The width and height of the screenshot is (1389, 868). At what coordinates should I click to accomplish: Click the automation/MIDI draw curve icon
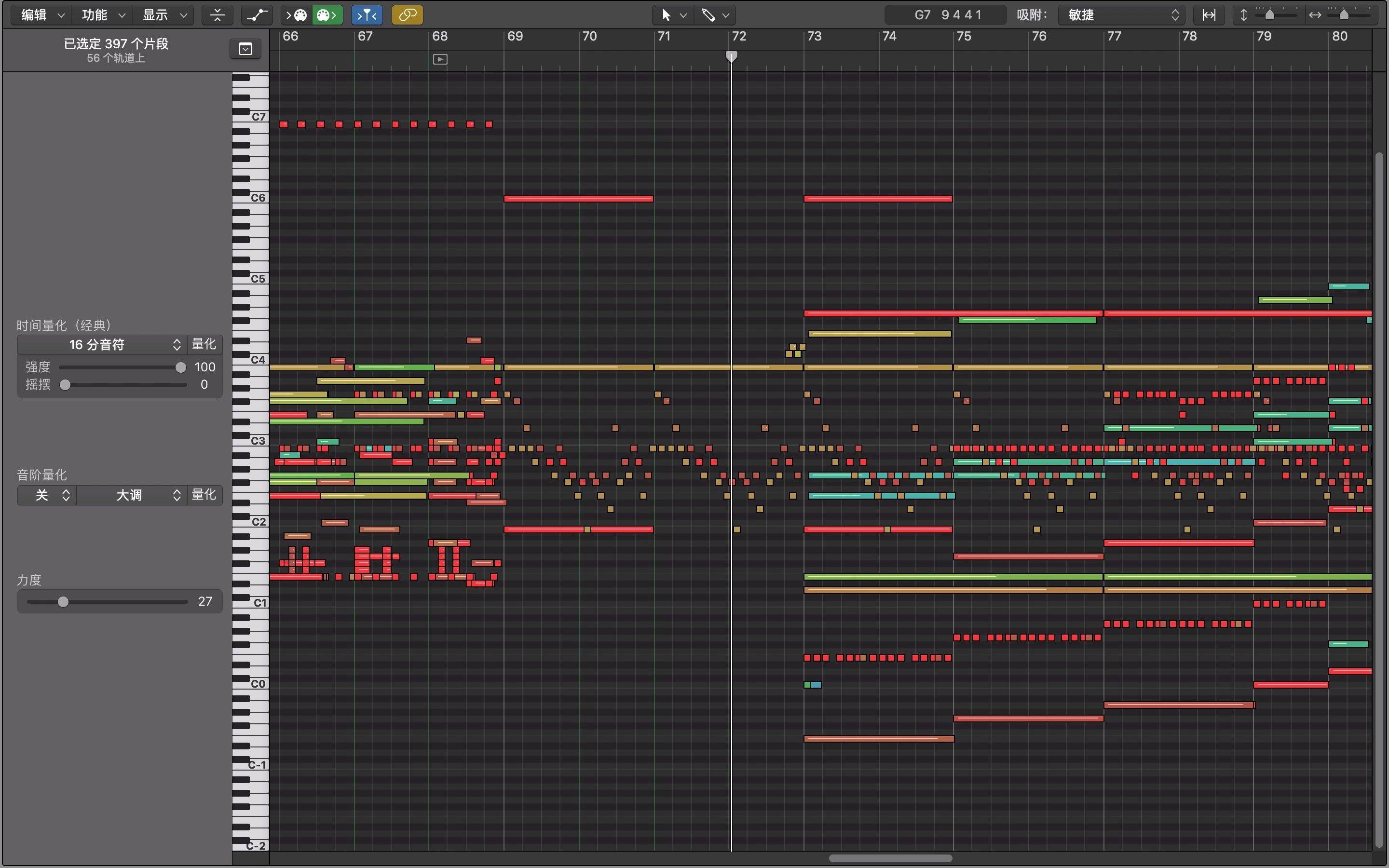tap(257, 15)
